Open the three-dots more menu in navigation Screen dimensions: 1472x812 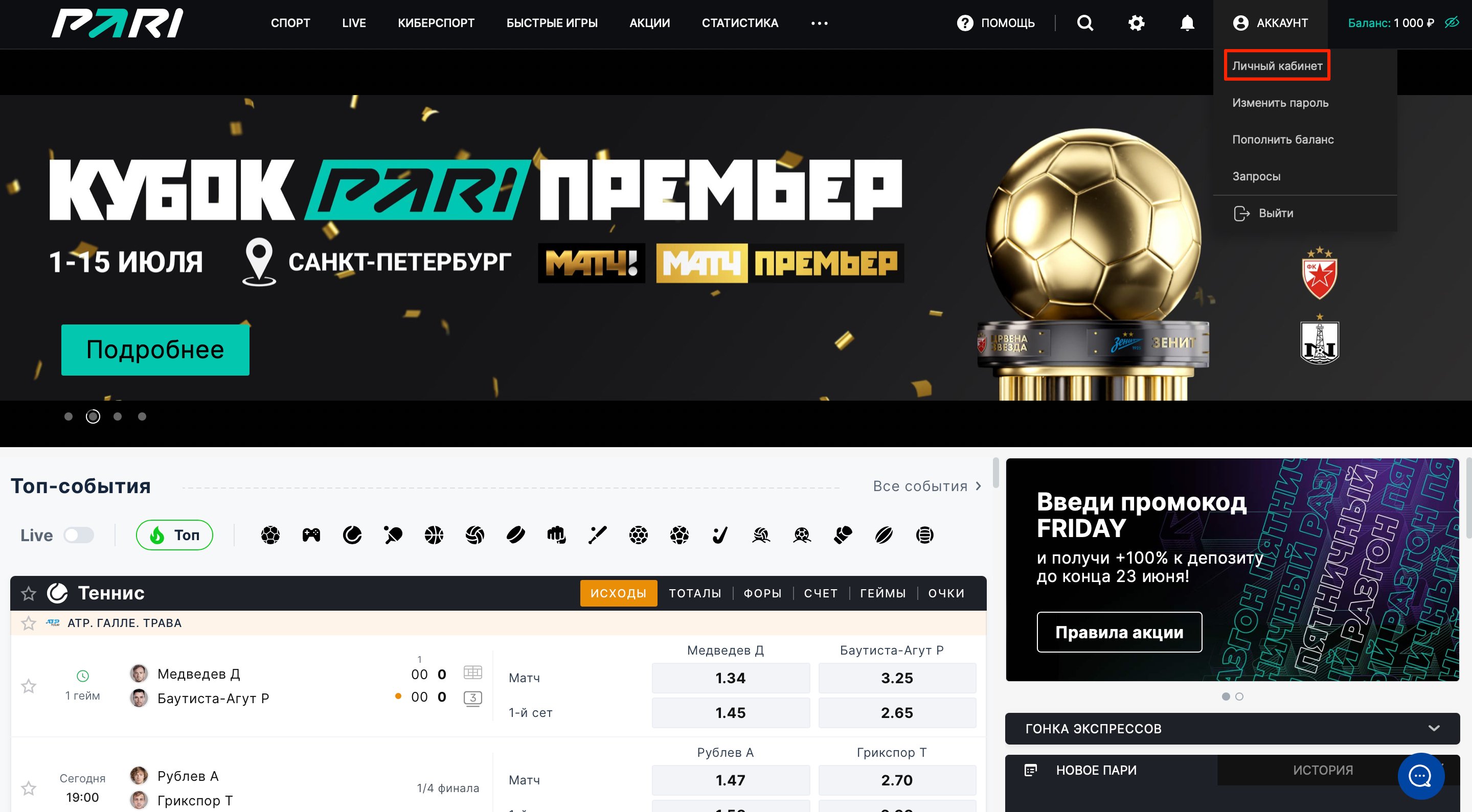pyautogui.click(x=819, y=24)
